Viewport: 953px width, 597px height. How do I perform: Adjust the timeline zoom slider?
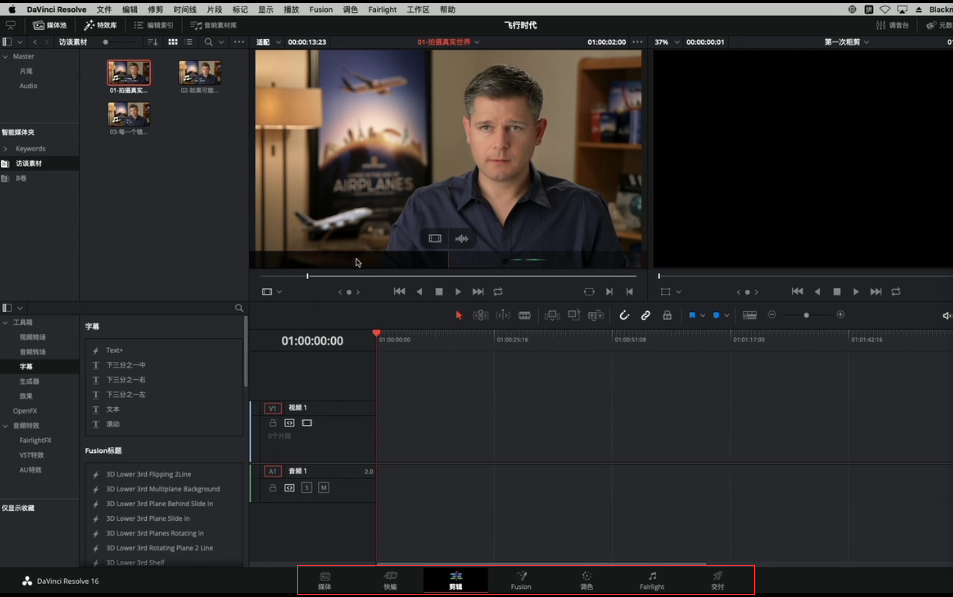806,315
